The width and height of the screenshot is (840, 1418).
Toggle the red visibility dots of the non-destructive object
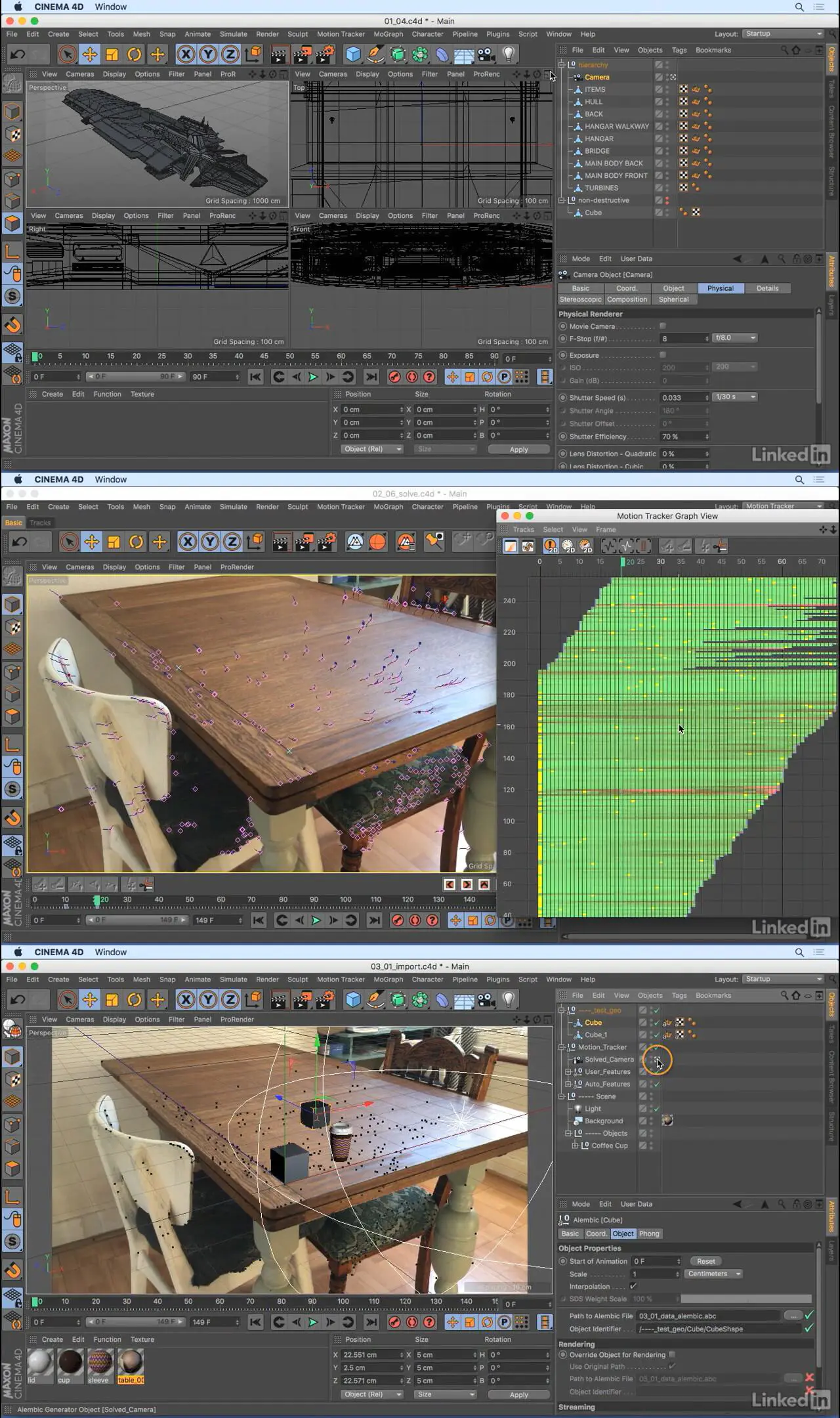667,200
